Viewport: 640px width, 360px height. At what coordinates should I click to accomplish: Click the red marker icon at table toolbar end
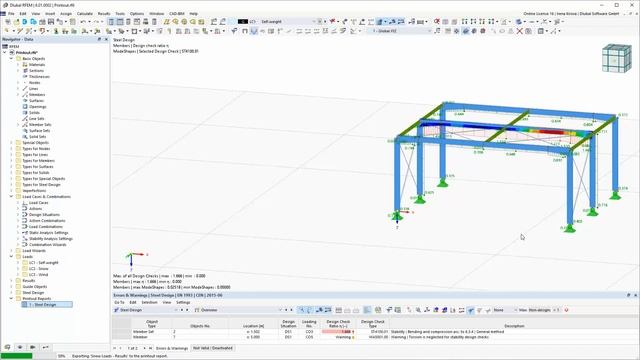point(567,310)
